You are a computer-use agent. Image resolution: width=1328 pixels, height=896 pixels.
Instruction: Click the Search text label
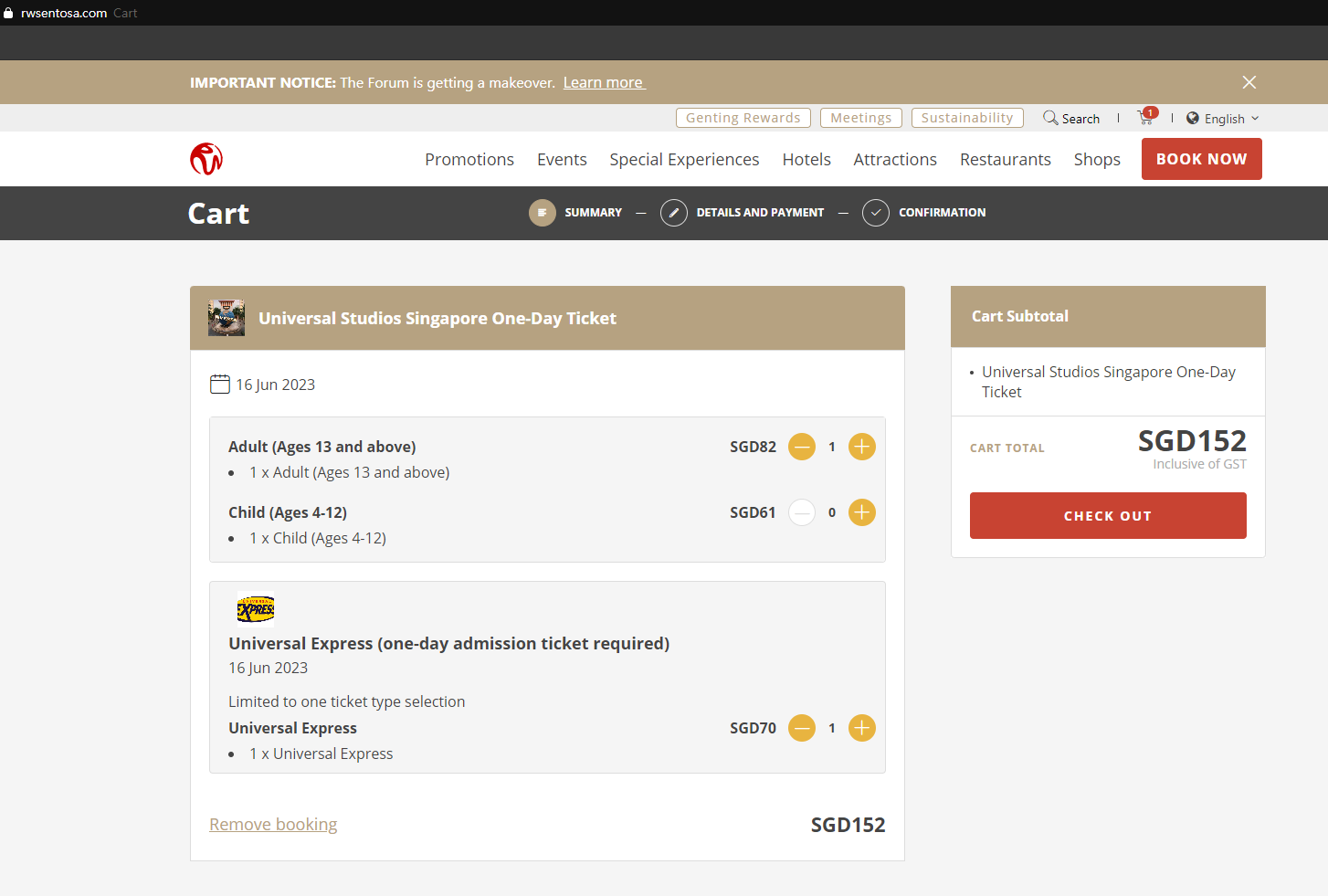(x=1080, y=119)
